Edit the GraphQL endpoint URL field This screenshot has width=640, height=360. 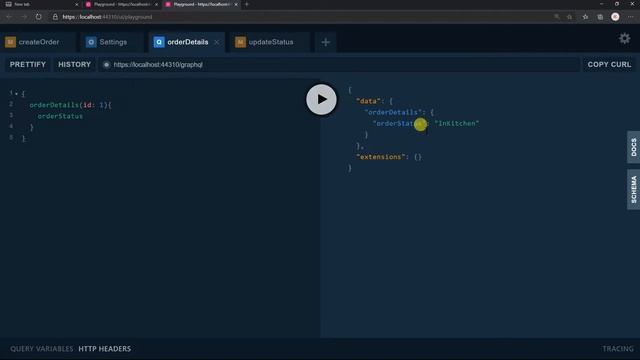pos(339,64)
